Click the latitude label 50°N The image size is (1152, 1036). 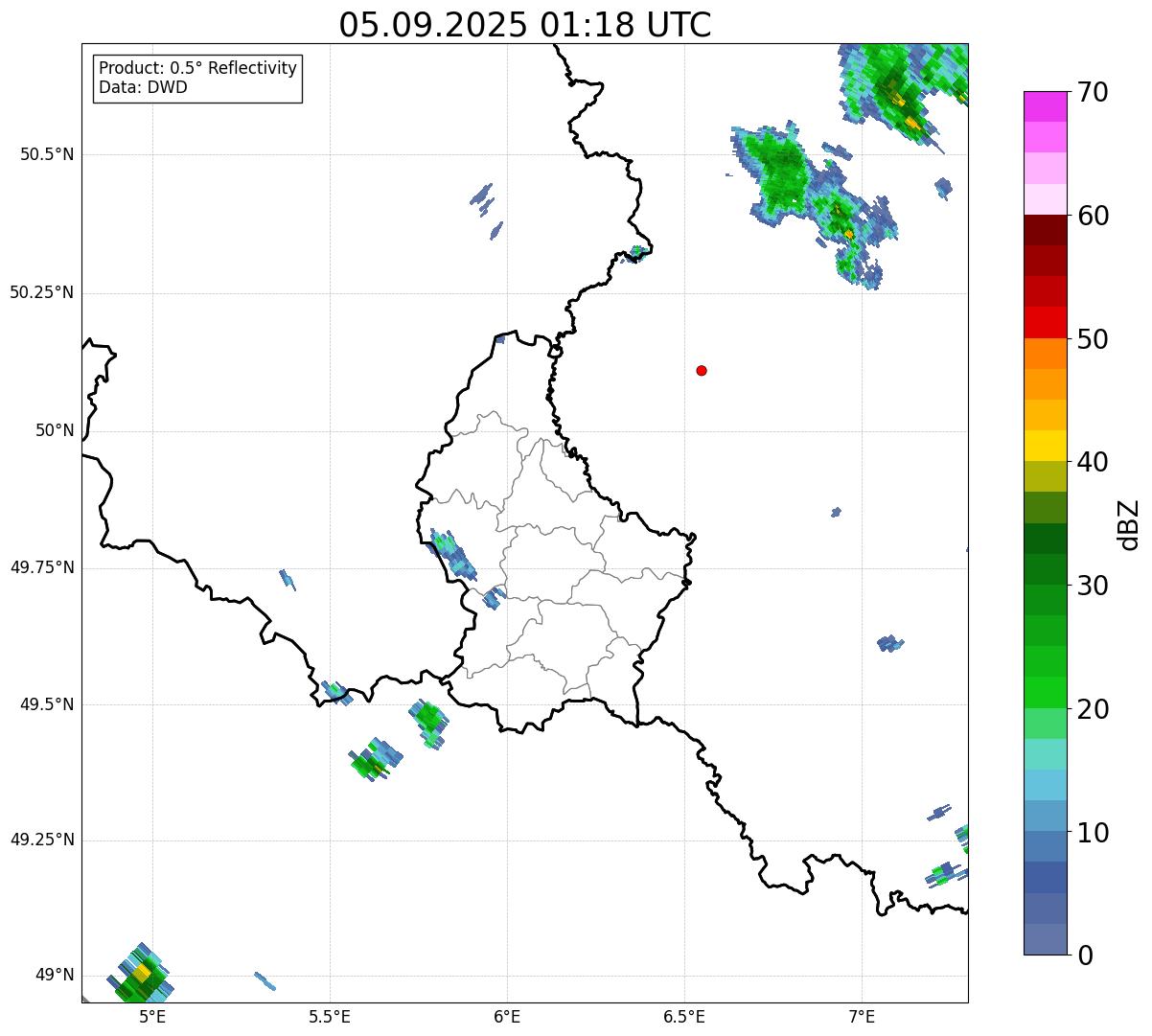55,431
